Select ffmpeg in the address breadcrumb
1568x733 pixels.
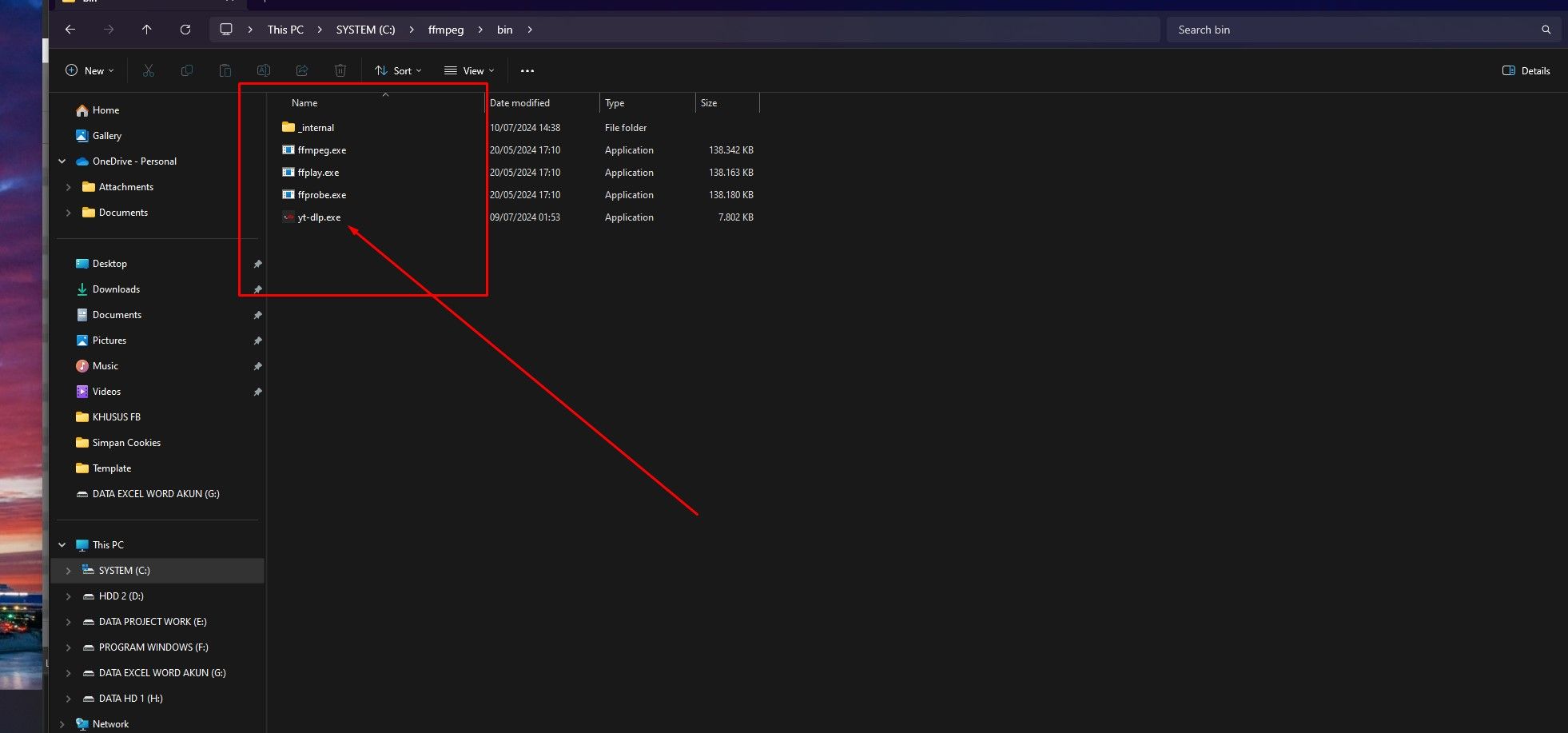[445, 30]
